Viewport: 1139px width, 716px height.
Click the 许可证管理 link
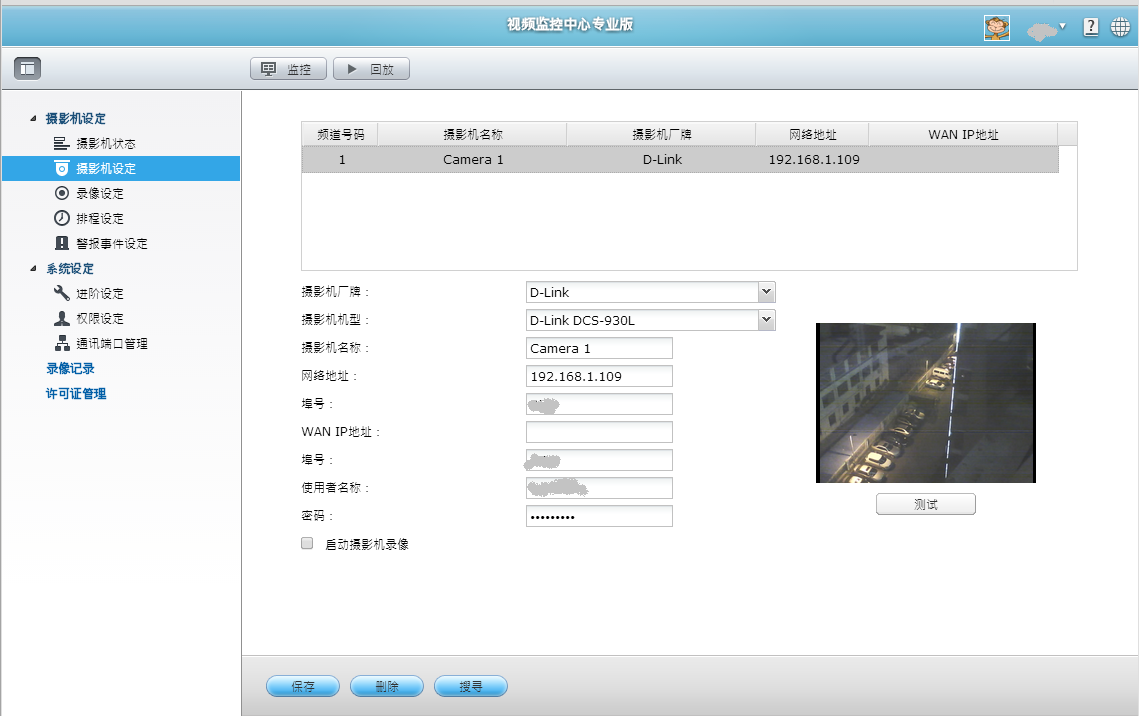76,394
